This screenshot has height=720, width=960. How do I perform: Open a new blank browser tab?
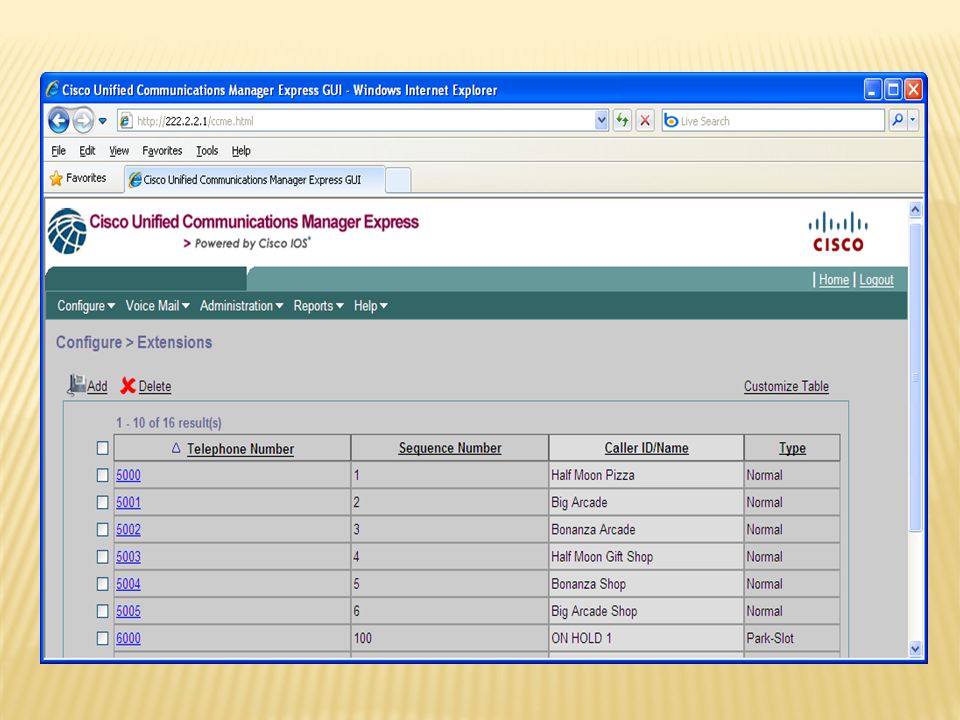(398, 180)
